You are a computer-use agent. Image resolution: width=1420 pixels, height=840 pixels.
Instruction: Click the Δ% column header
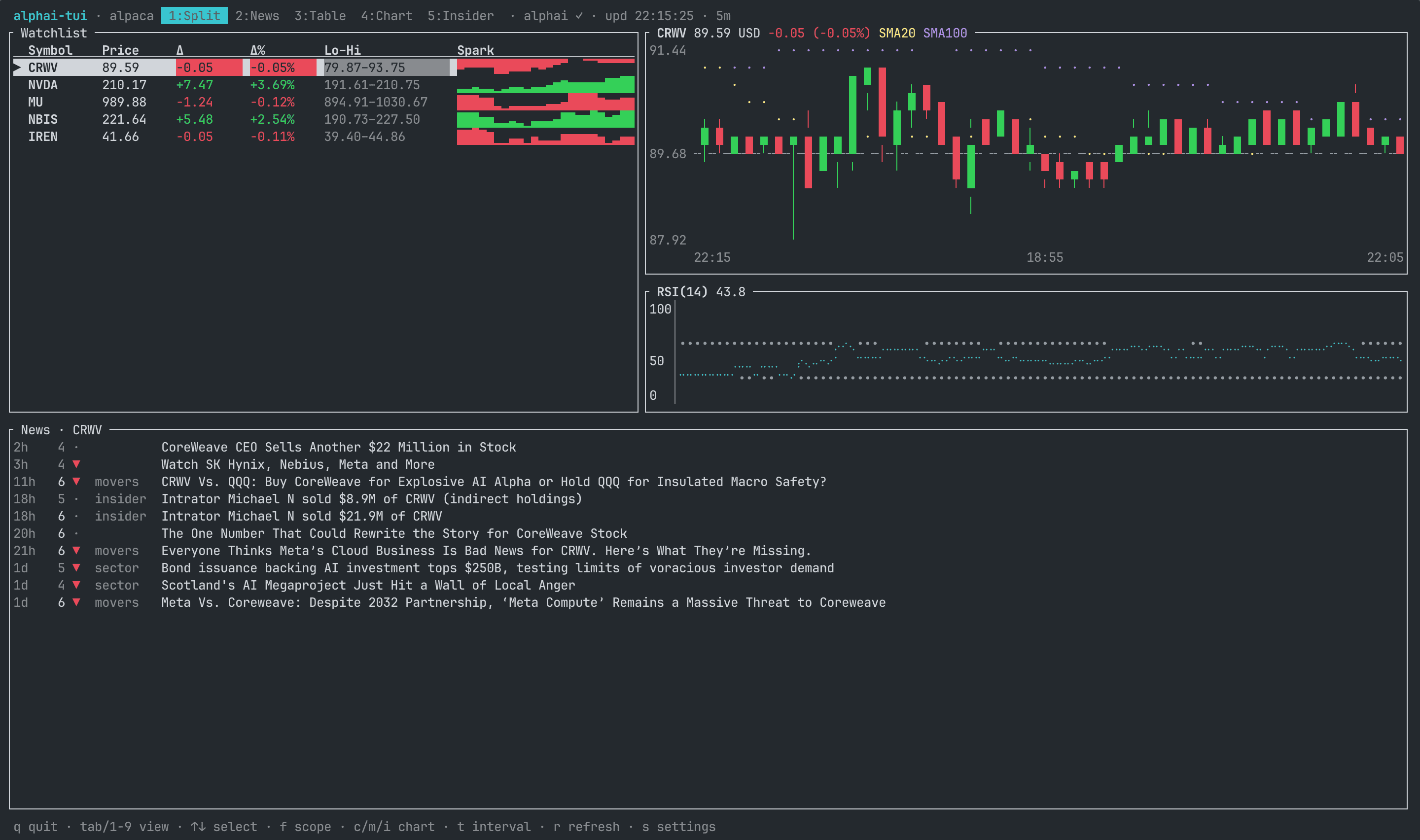pos(257,50)
